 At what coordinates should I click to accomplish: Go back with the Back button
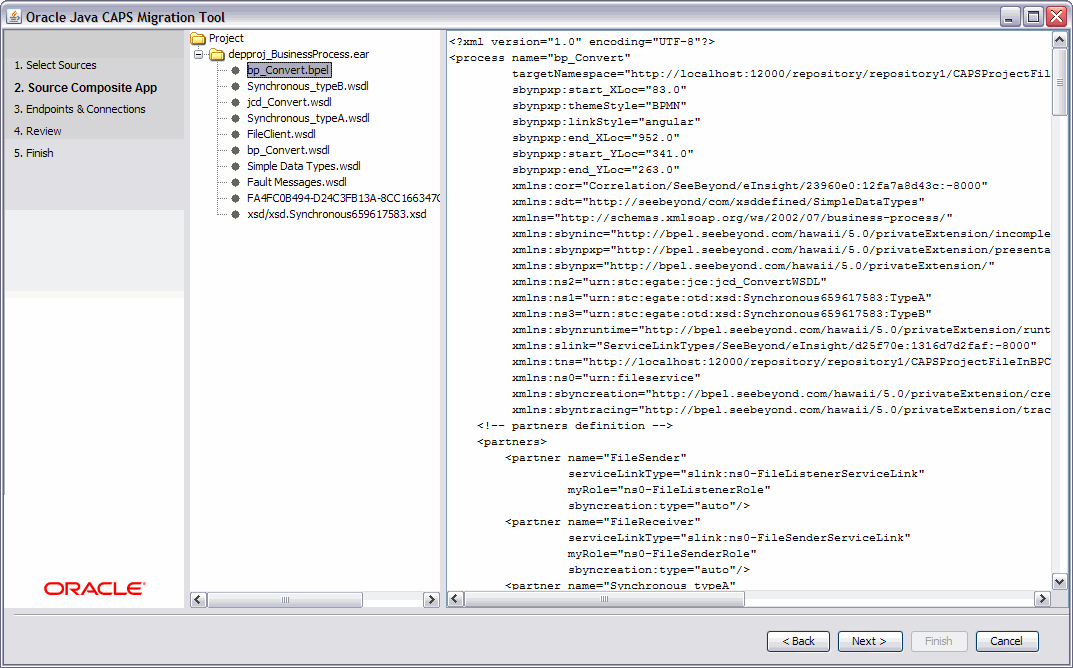click(x=799, y=641)
